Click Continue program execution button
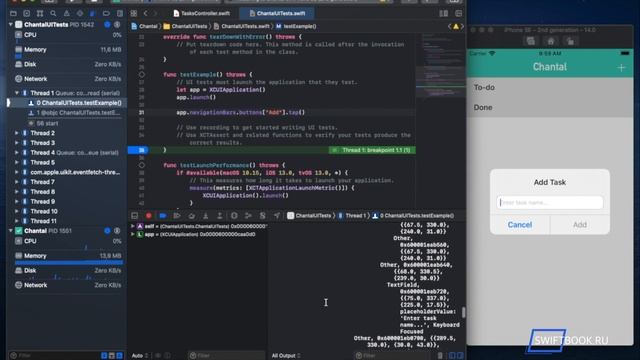This screenshot has width=640, height=360. [x=177, y=216]
